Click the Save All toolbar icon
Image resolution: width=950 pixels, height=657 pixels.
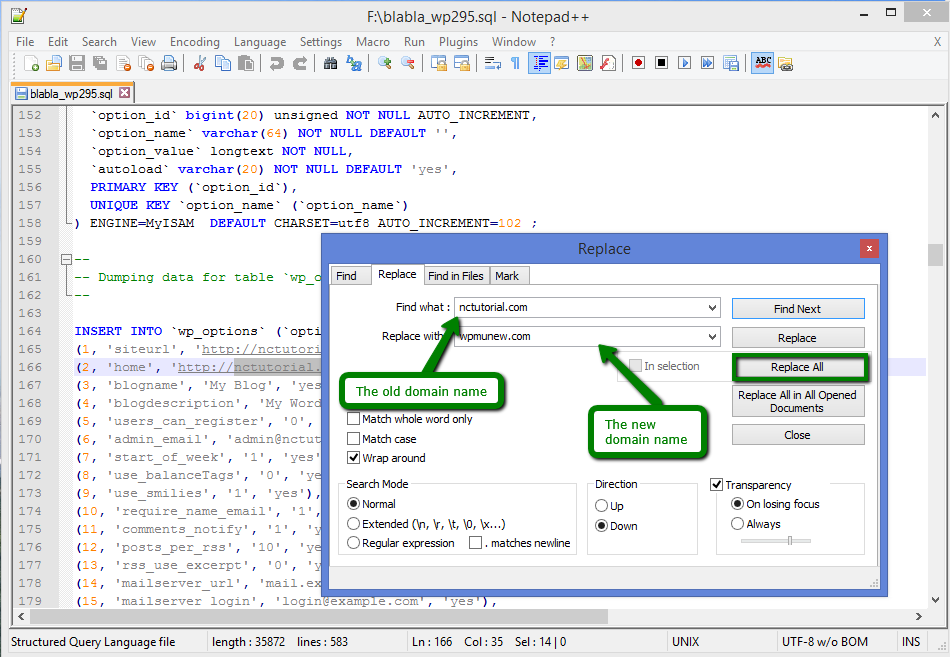(x=100, y=63)
